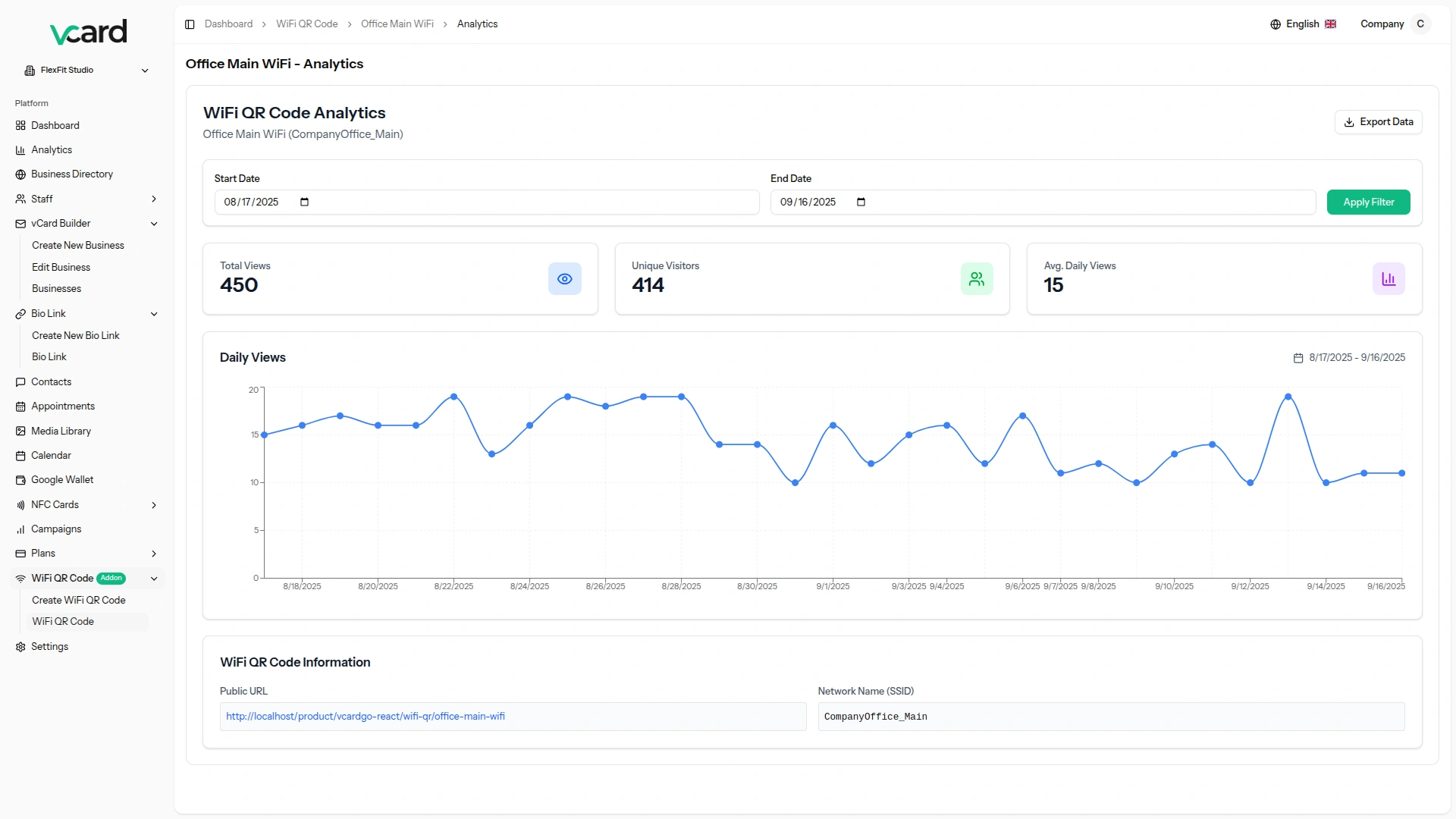
Task: Click the Apply Filter button
Action: coord(1368,202)
